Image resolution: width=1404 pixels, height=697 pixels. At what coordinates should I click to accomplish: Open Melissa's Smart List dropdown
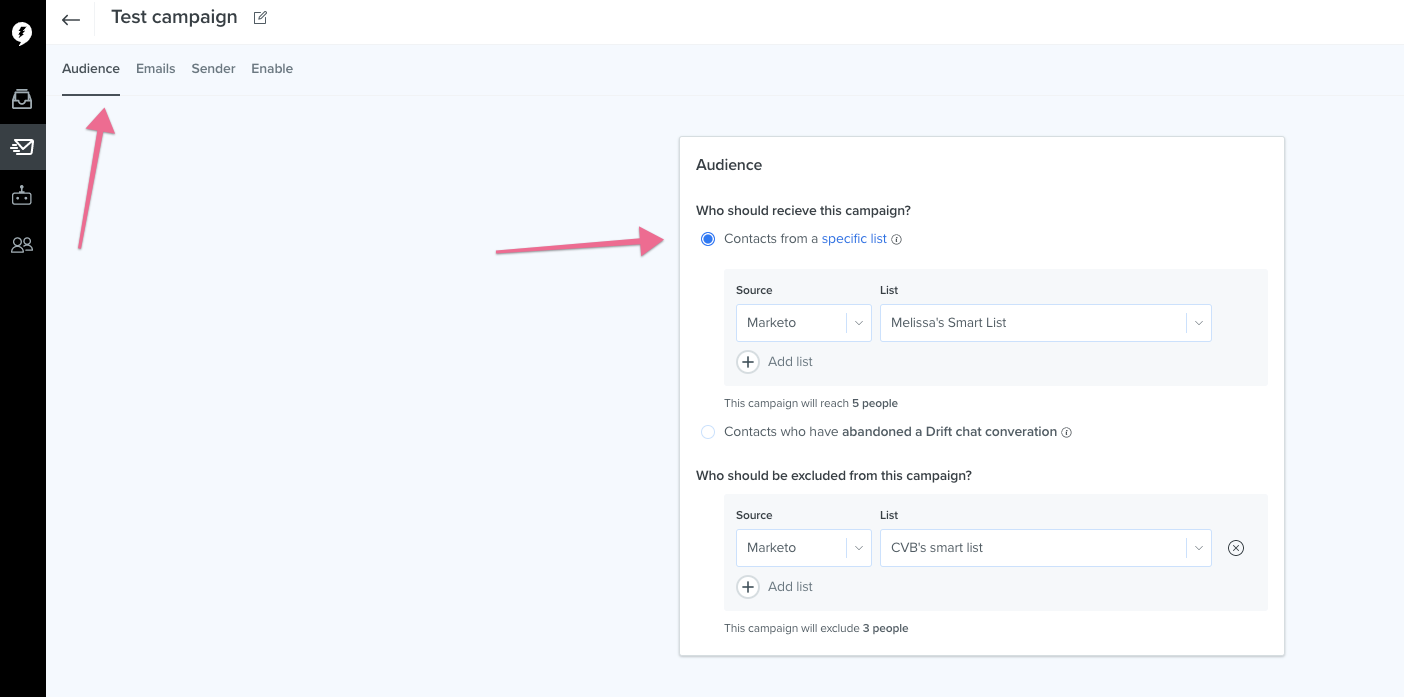click(x=1046, y=323)
